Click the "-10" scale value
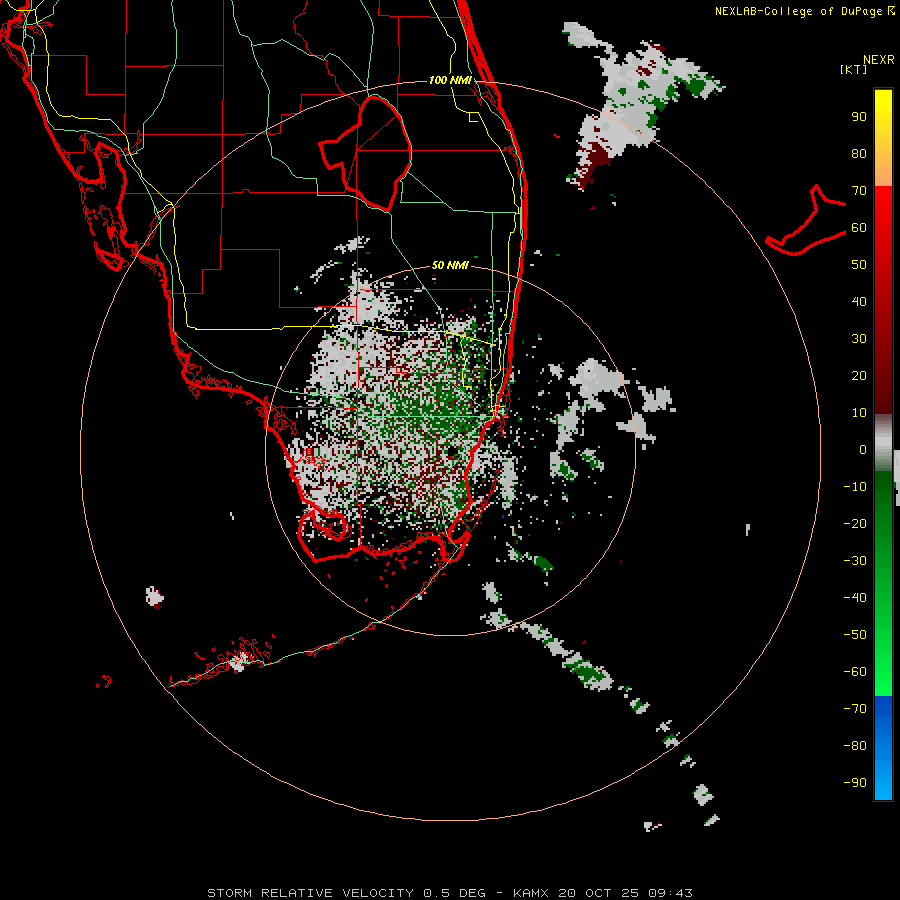900x900 pixels. [x=855, y=487]
